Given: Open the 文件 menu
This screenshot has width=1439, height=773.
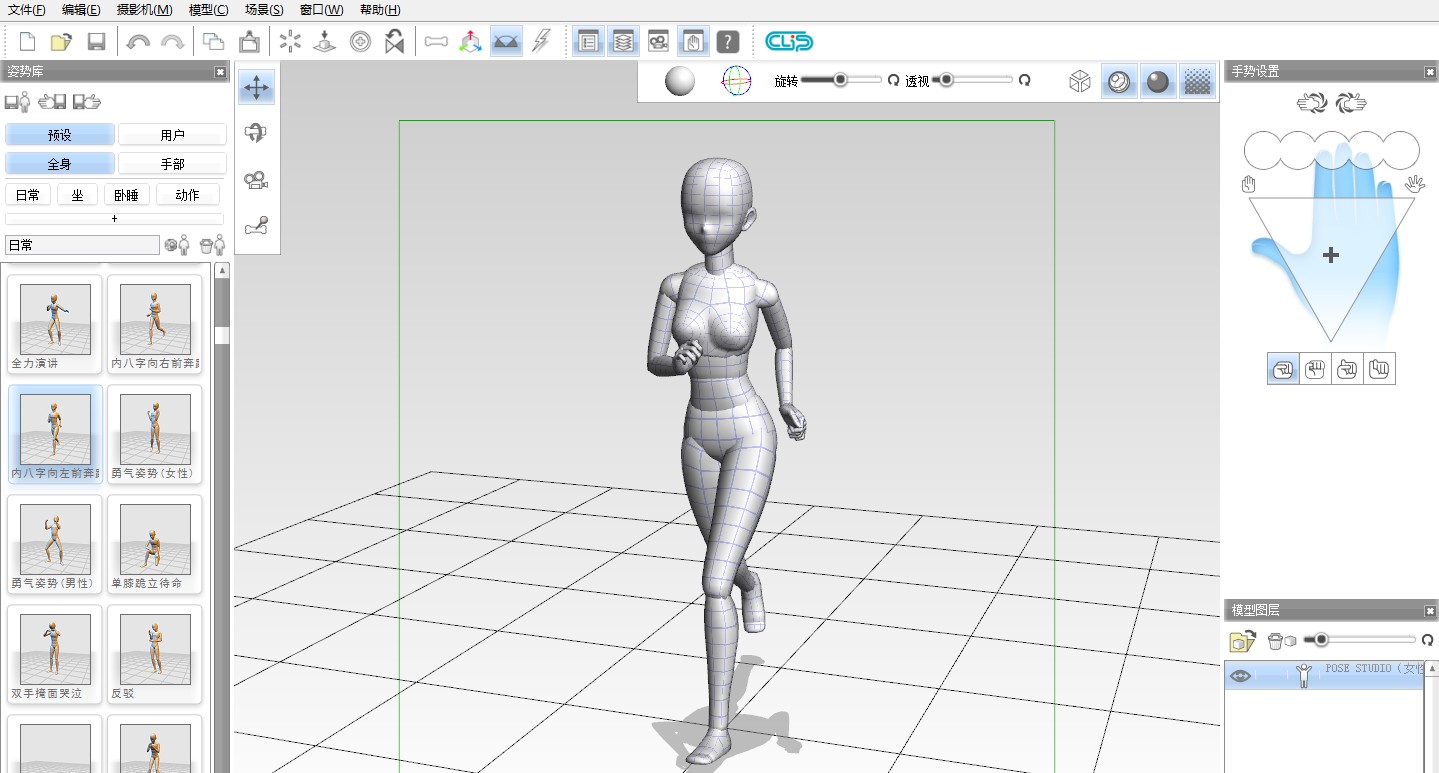Looking at the screenshot, I should pyautogui.click(x=27, y=10).
